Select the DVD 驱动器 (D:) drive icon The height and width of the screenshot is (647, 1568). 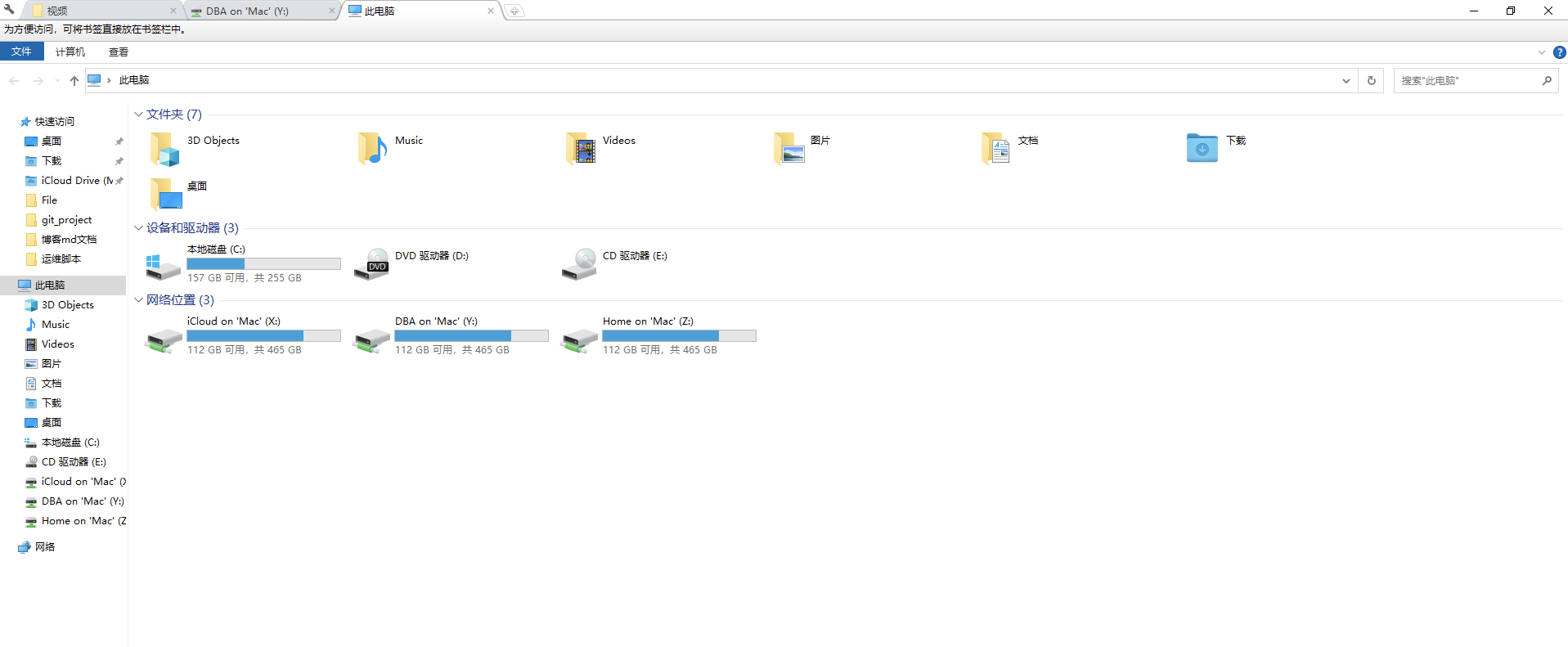click(371, 264)
